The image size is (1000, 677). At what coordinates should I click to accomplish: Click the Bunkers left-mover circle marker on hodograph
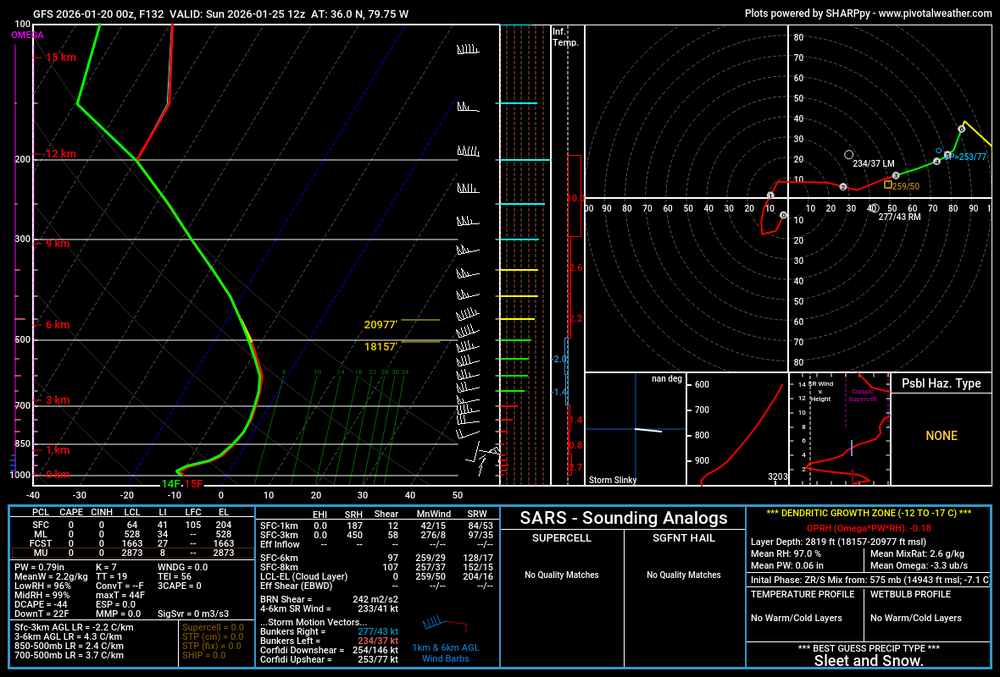click(849, 155)
